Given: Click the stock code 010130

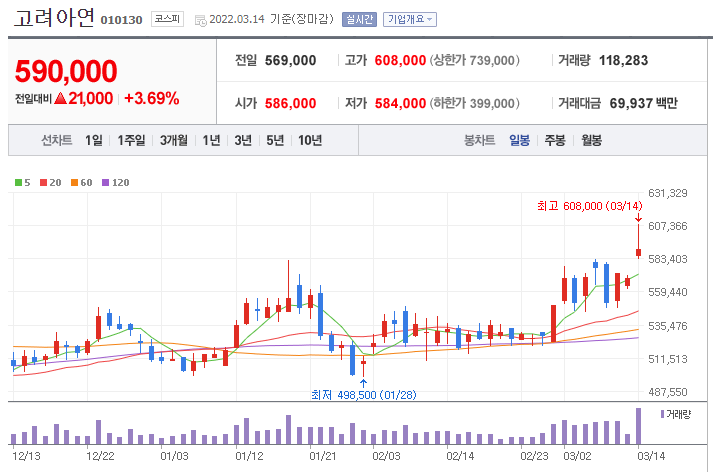Looking at the screenshot, I should 121,20.
